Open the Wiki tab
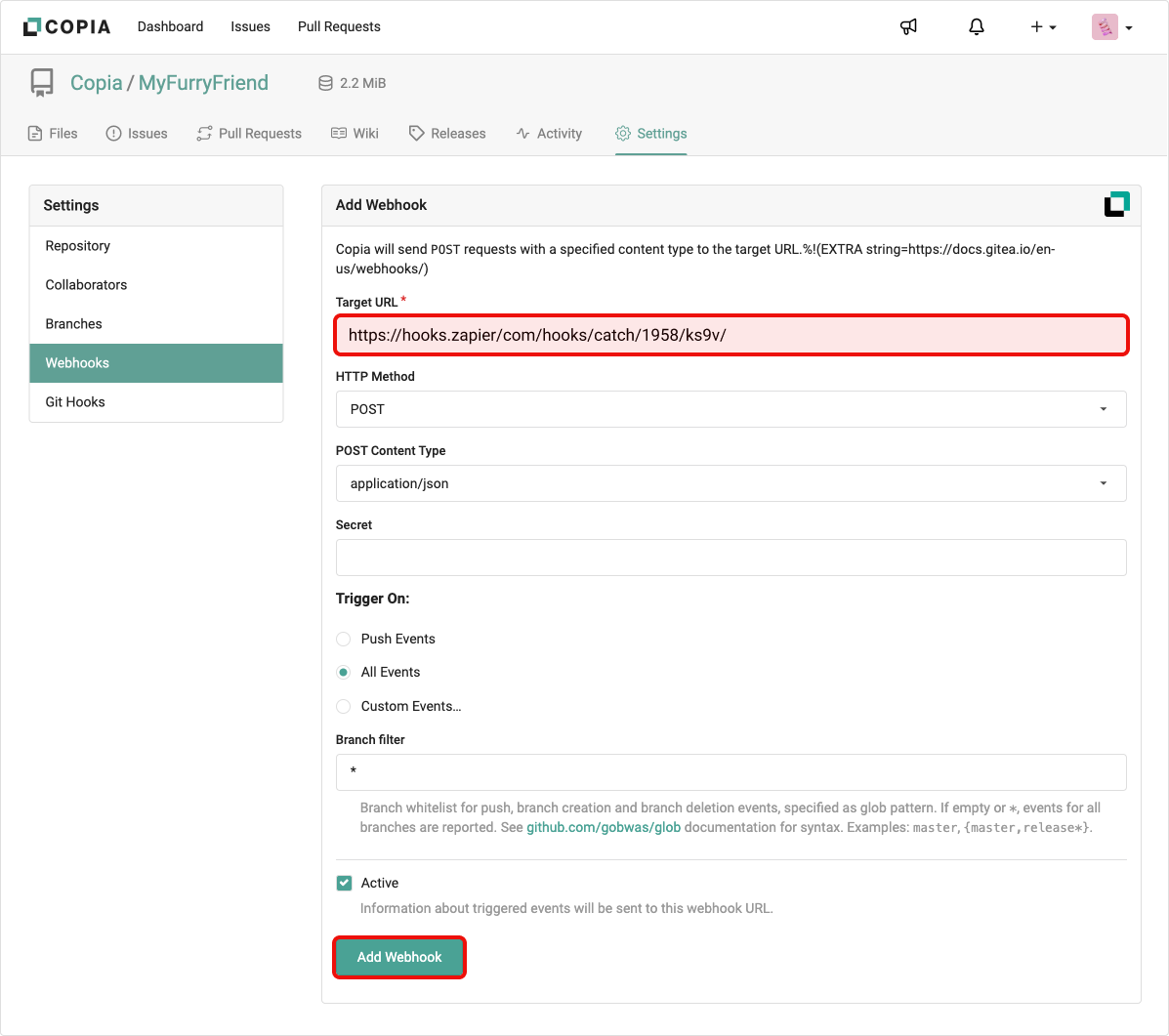Viewport: 1169px width, 1036px height. coord(355,134)
